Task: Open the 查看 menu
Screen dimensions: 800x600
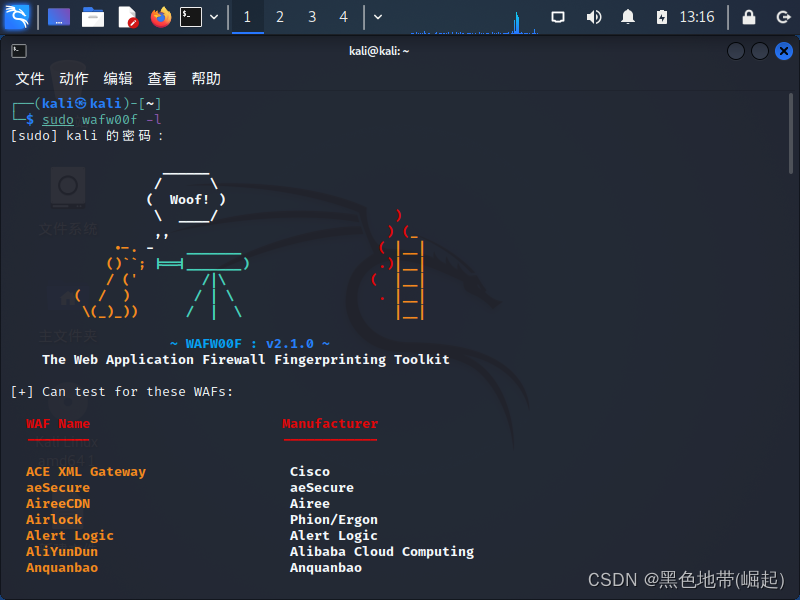Action: click(162, 79)
